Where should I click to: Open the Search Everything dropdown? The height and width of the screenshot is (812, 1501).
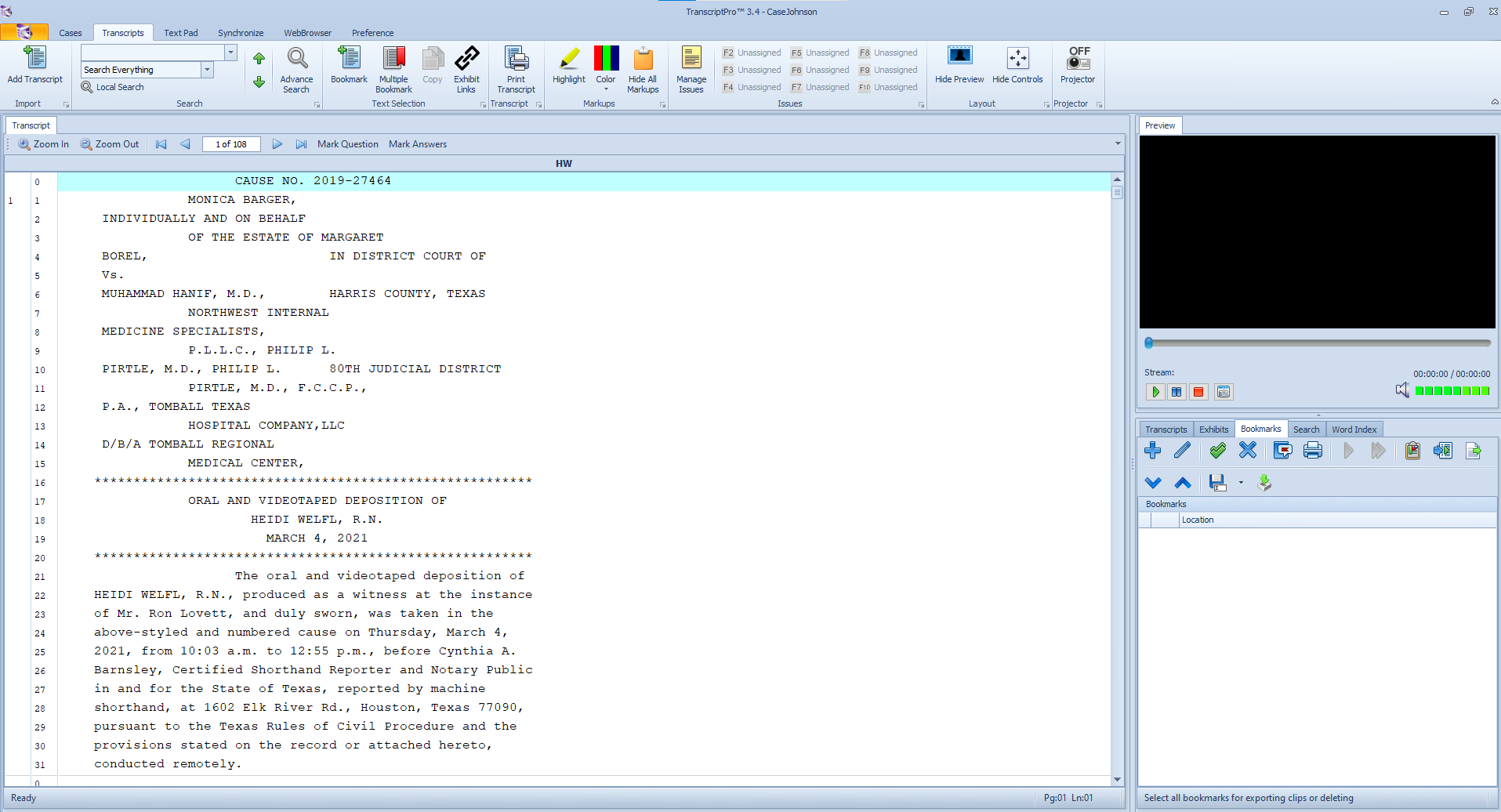206,70
